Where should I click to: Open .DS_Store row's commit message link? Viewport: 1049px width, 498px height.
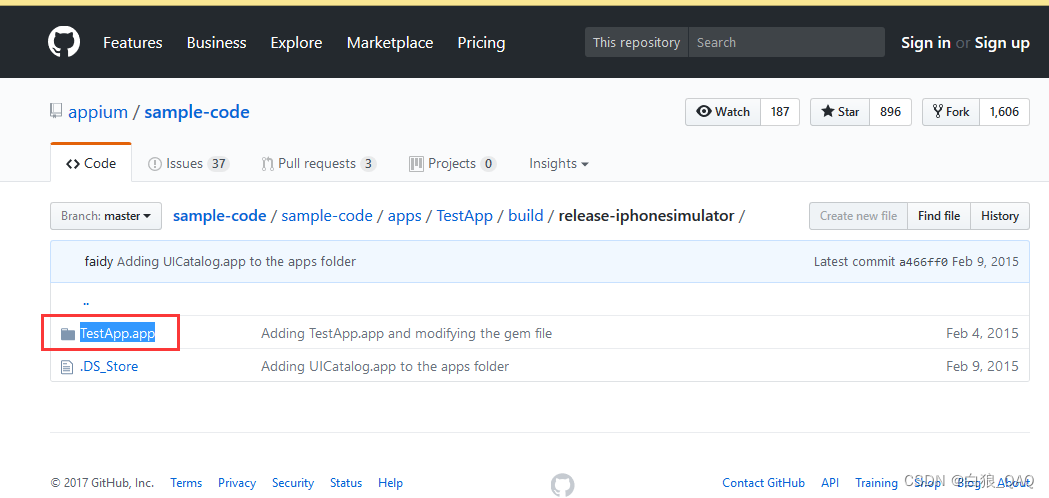(385, 367)
